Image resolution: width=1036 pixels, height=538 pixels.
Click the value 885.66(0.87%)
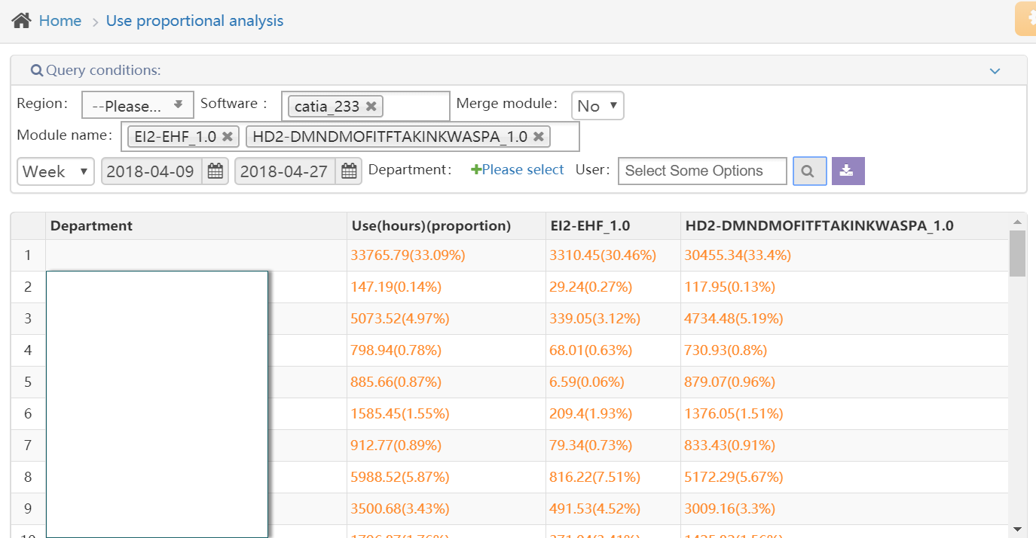click(x=396, y=382)
